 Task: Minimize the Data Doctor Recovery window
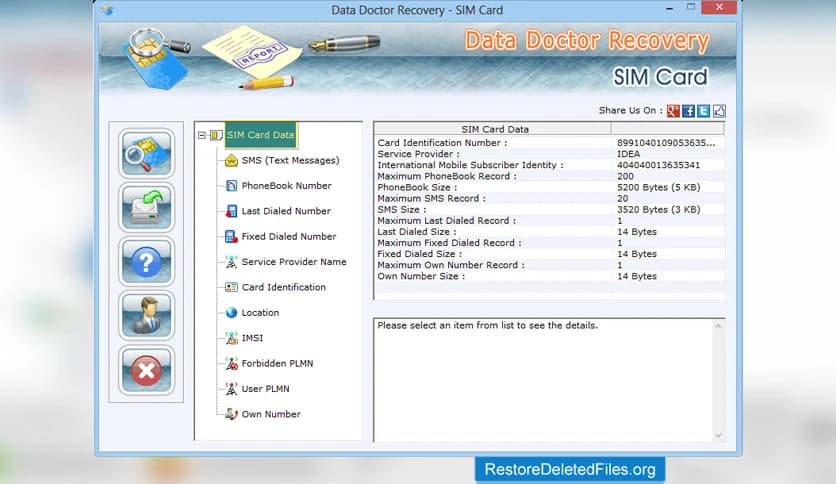(669, 9)
